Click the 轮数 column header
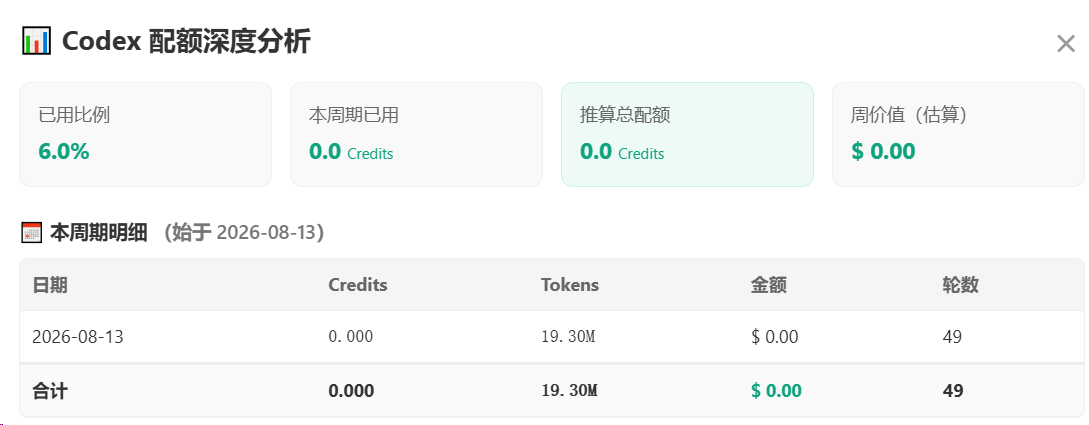 [x=961, y=285]
